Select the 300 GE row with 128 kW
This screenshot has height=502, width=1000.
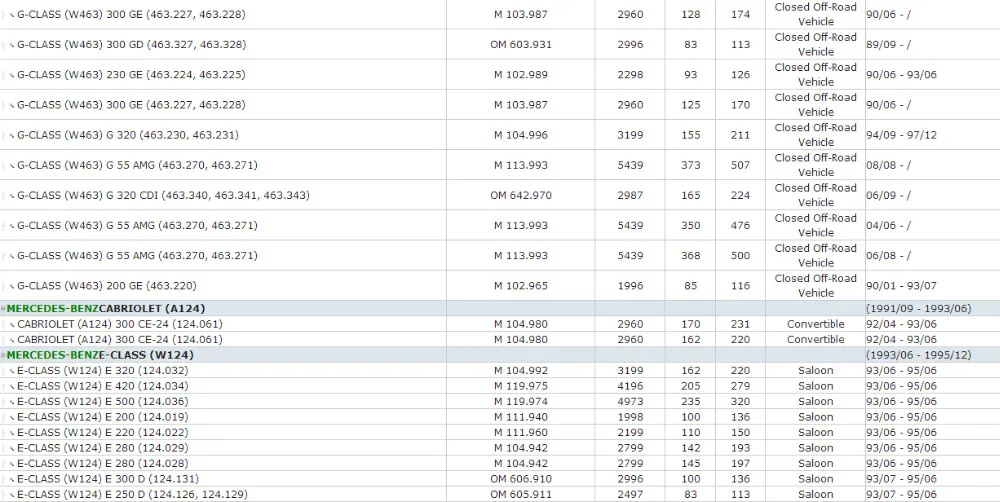(x=131, y=14)
